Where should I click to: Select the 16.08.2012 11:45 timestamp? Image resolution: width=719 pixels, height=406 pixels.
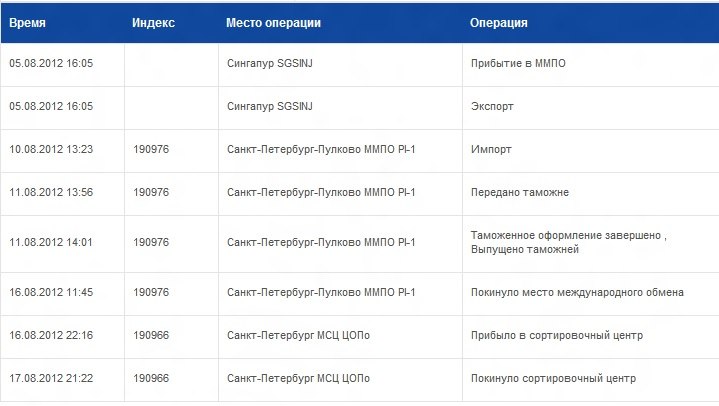(51, 292)
